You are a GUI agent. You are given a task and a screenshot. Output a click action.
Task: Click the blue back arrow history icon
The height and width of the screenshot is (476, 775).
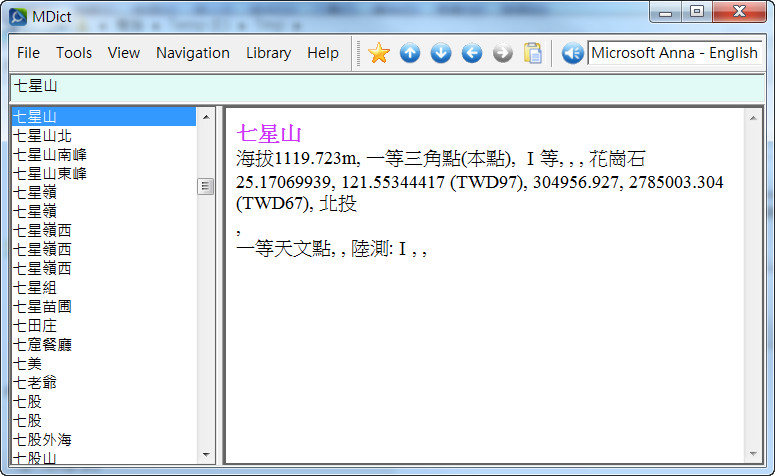coord(472,53)
